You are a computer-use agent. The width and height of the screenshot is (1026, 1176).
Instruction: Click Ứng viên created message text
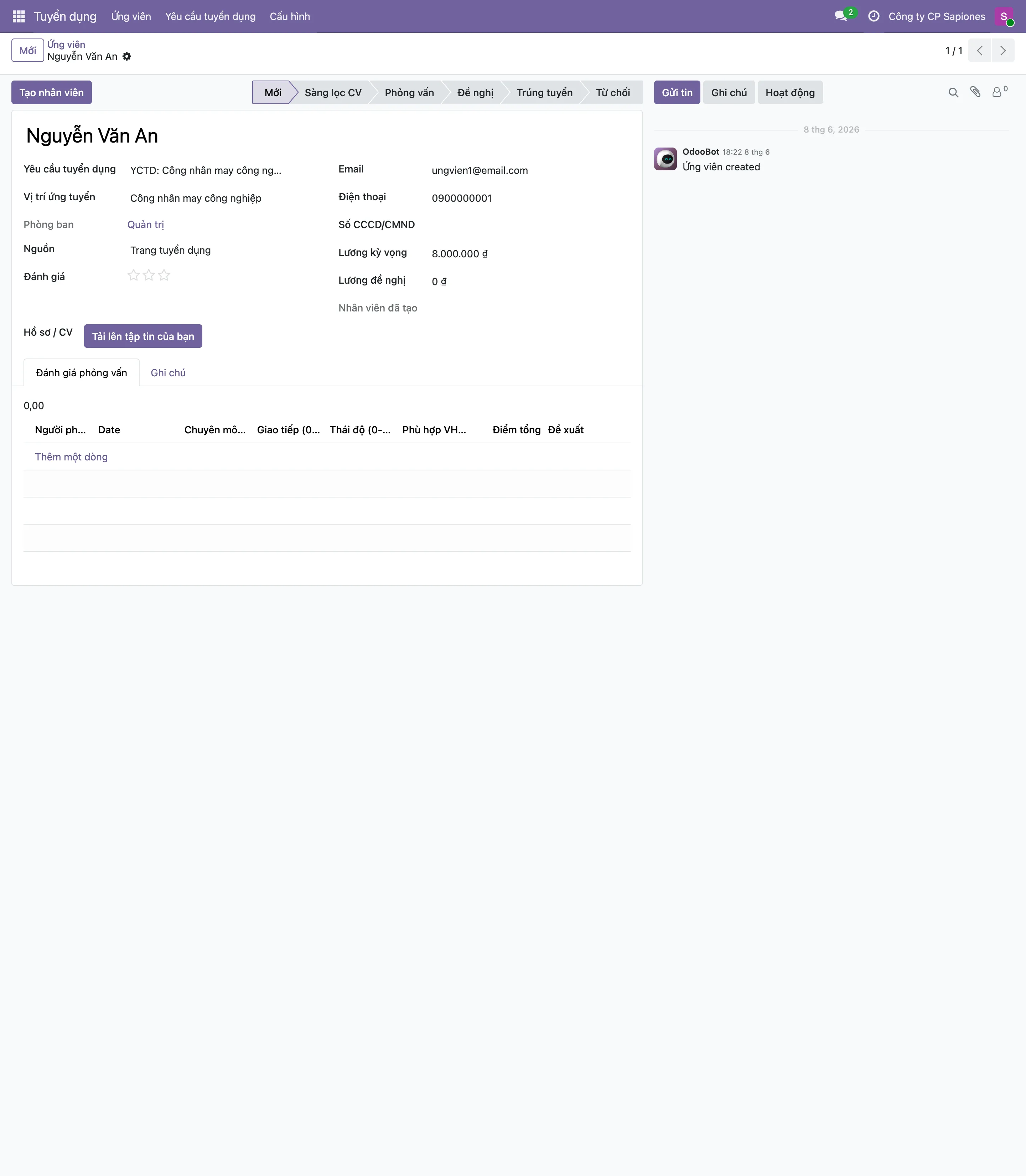pyautogui.click(x=721, y=167)
